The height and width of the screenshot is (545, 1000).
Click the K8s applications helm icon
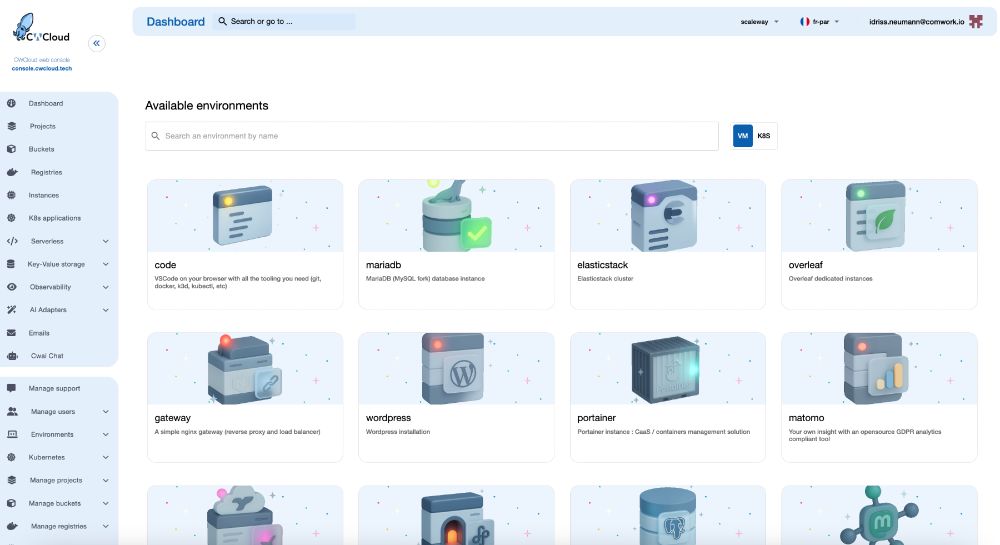tap(11, 218)
